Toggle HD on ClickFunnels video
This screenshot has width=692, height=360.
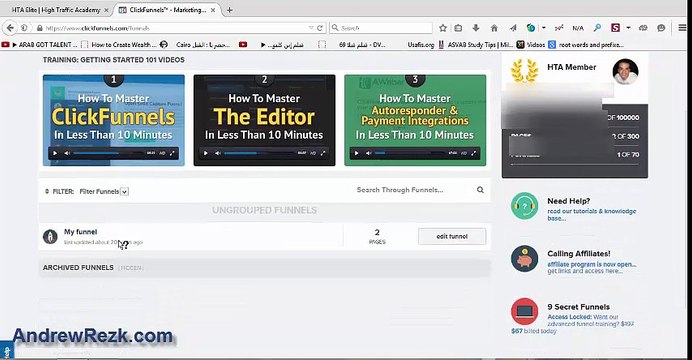[162, 153]
